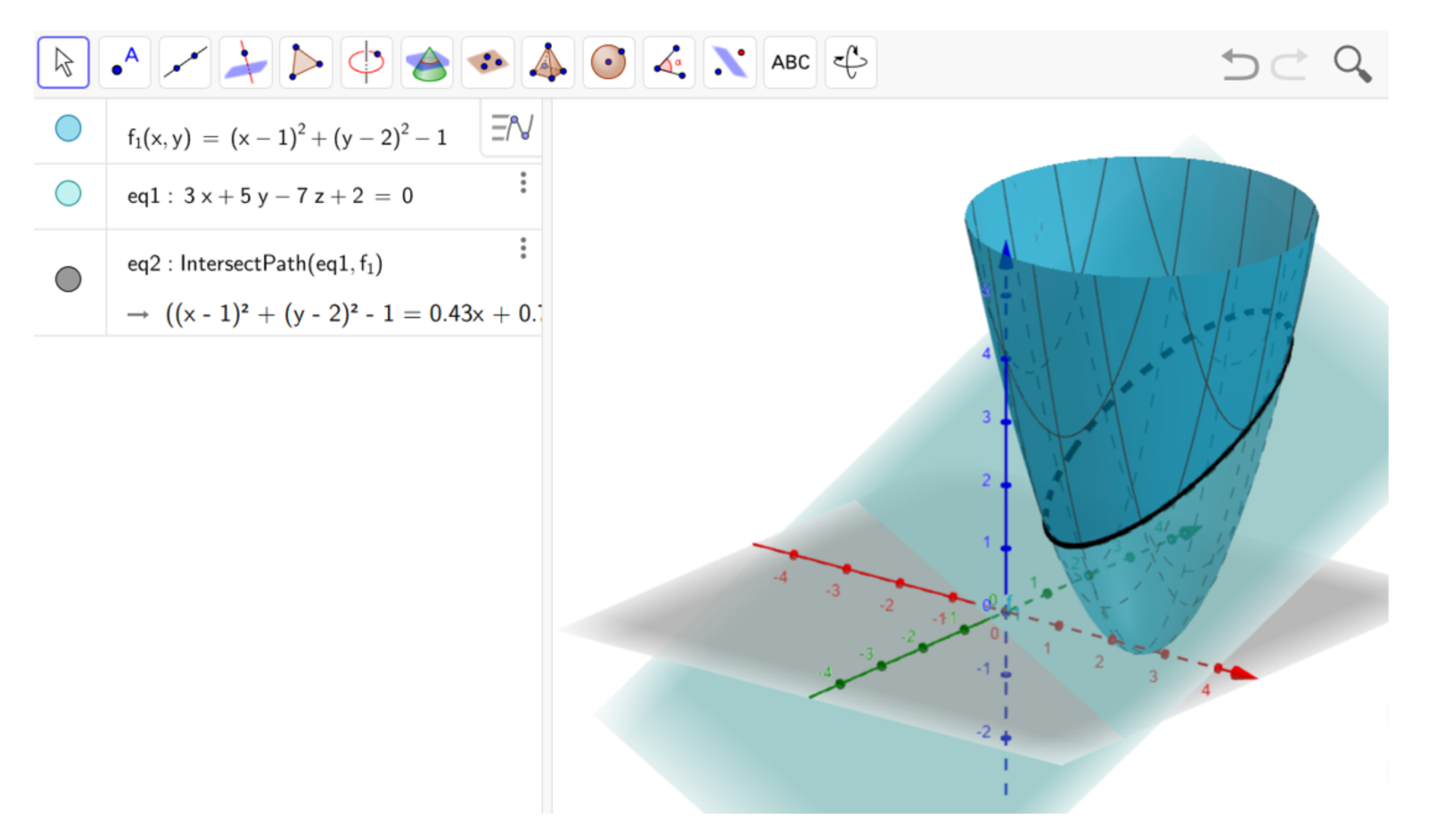Toggle visibility of surface f1
The image size is (1456, 828).
(x=68, y=128)
